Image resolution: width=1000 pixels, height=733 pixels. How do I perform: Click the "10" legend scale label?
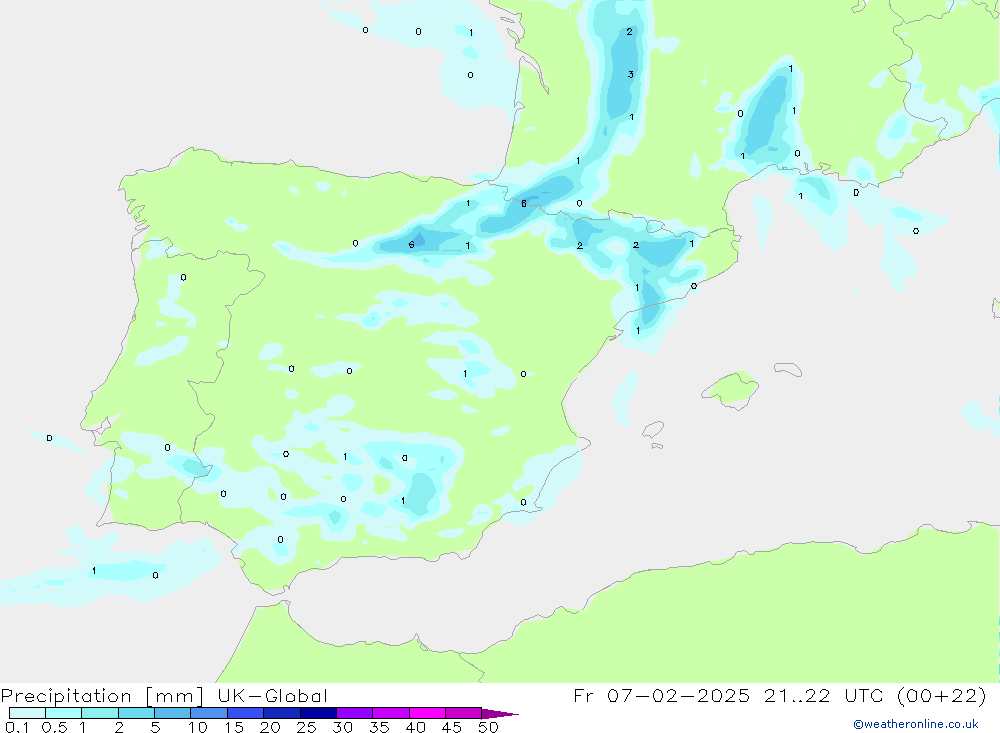(x=198, y=727)
